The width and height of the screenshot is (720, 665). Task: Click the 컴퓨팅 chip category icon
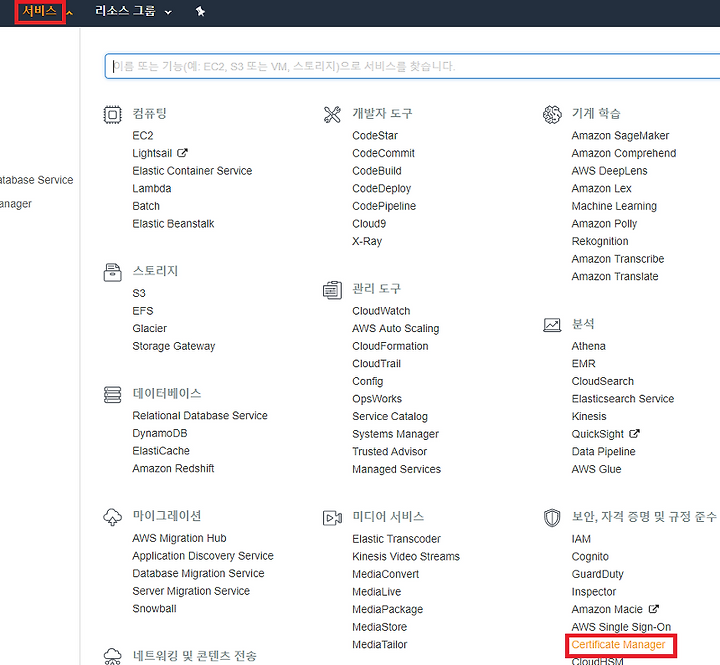click(112, 114)
